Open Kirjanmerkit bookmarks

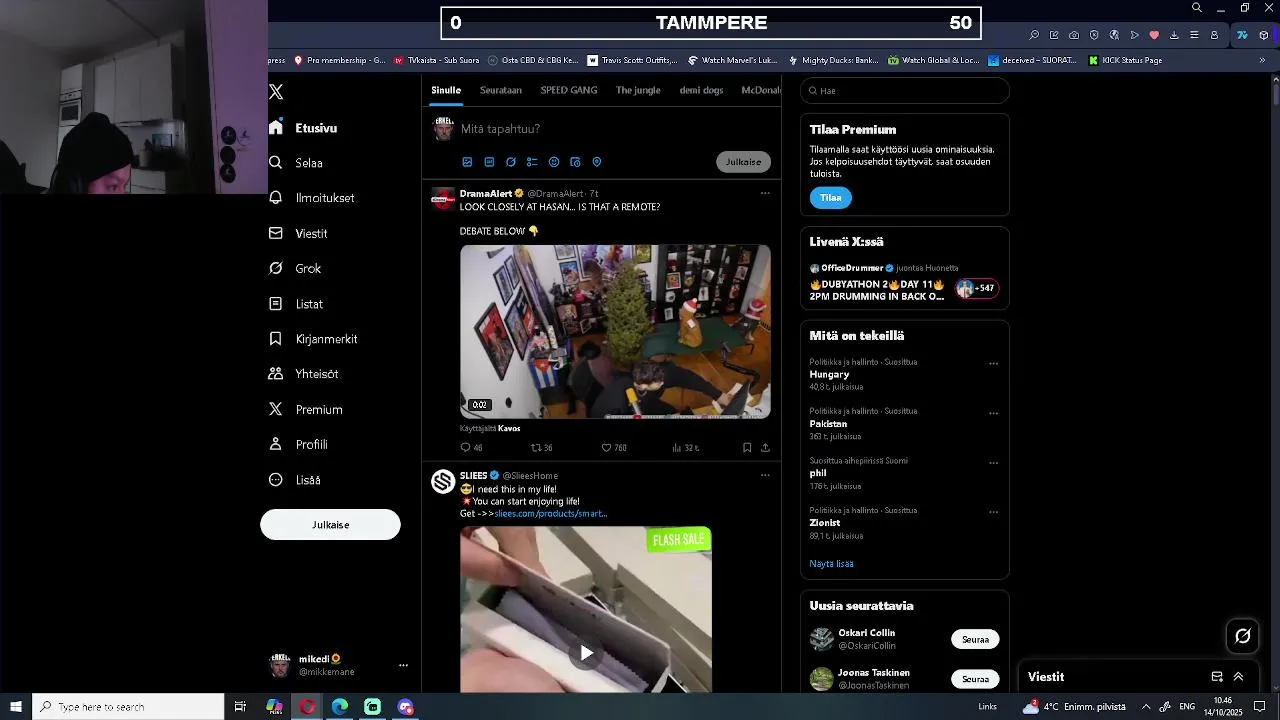click(x=313, y=339)
